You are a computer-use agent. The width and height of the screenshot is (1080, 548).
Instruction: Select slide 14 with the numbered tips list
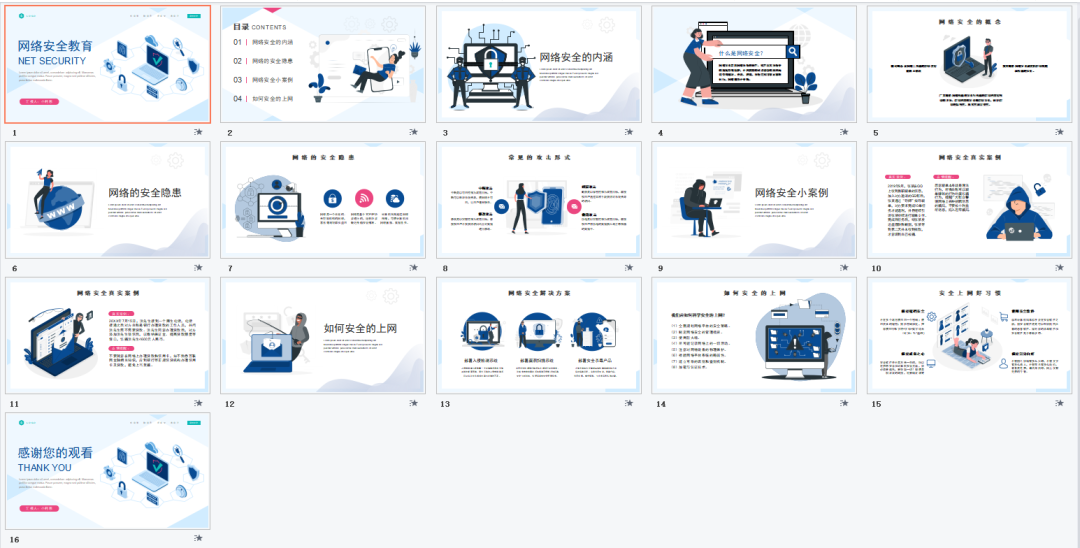[754, 335]
